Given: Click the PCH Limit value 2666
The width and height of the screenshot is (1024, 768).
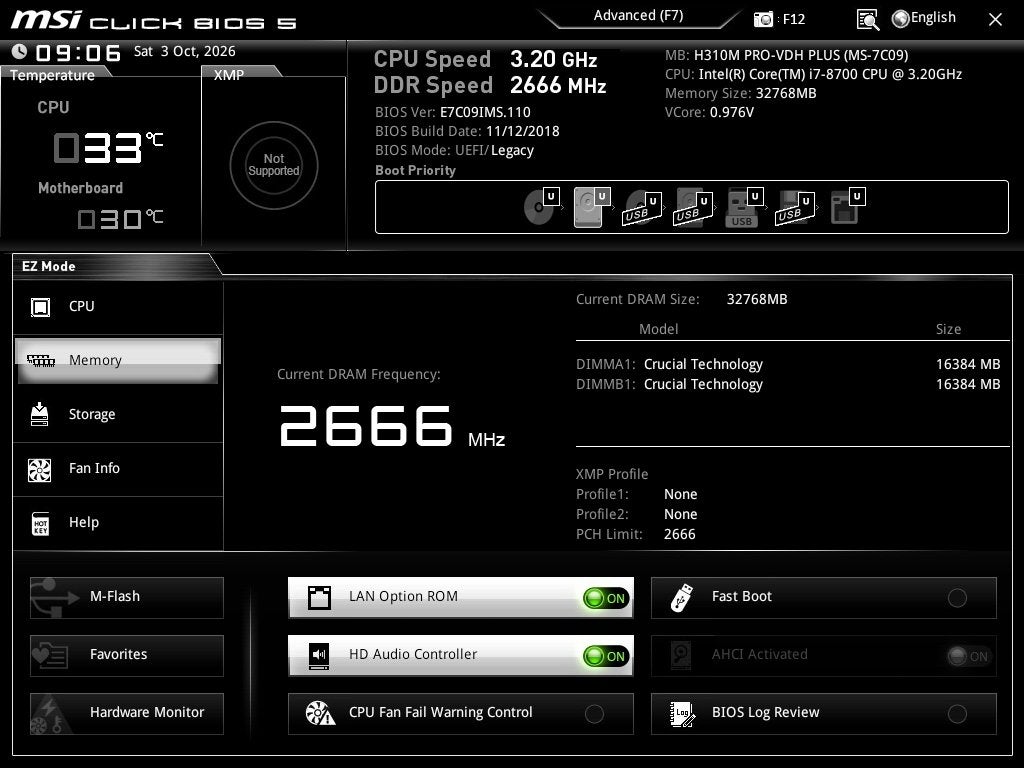Looking at the screenshot, I should pyautogui.click(x=680, y=534).
